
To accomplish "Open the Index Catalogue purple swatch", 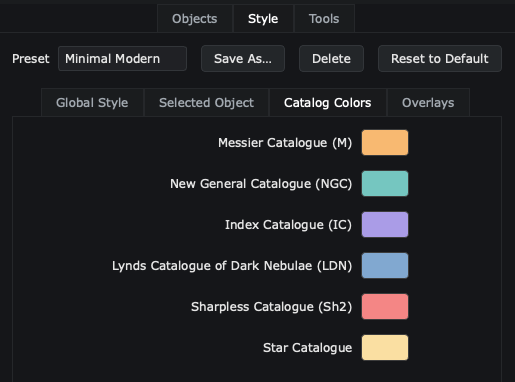I will point(385,225).
